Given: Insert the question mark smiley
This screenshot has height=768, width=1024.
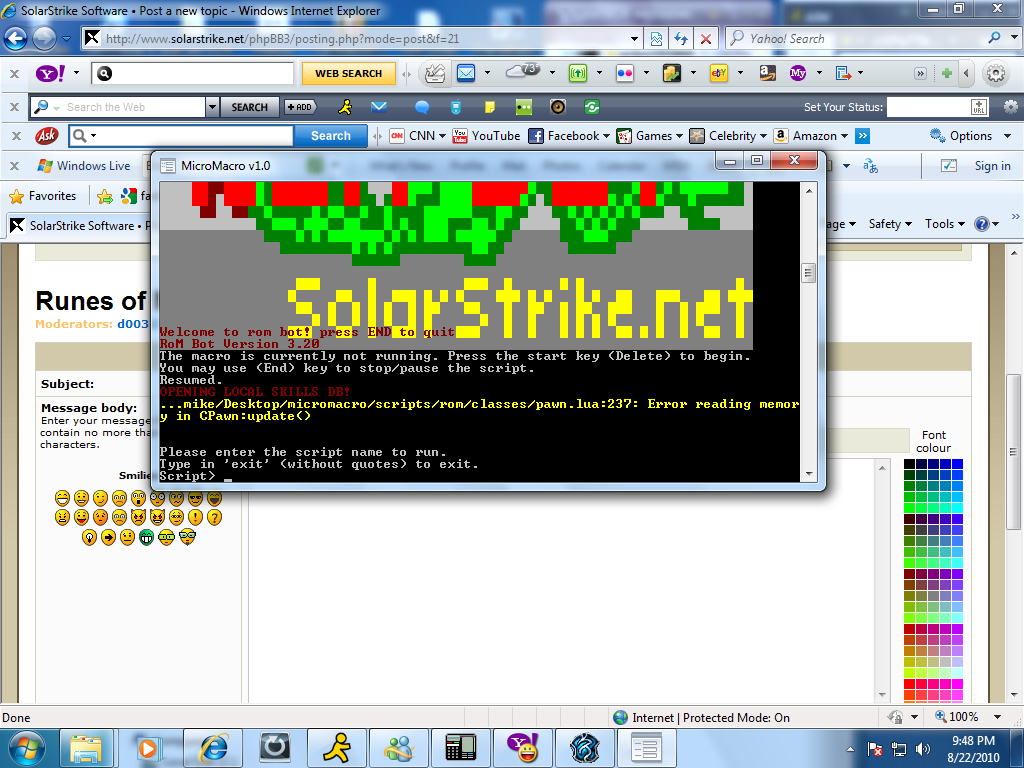Looking at the screenshot, I should tap(214, 517).
